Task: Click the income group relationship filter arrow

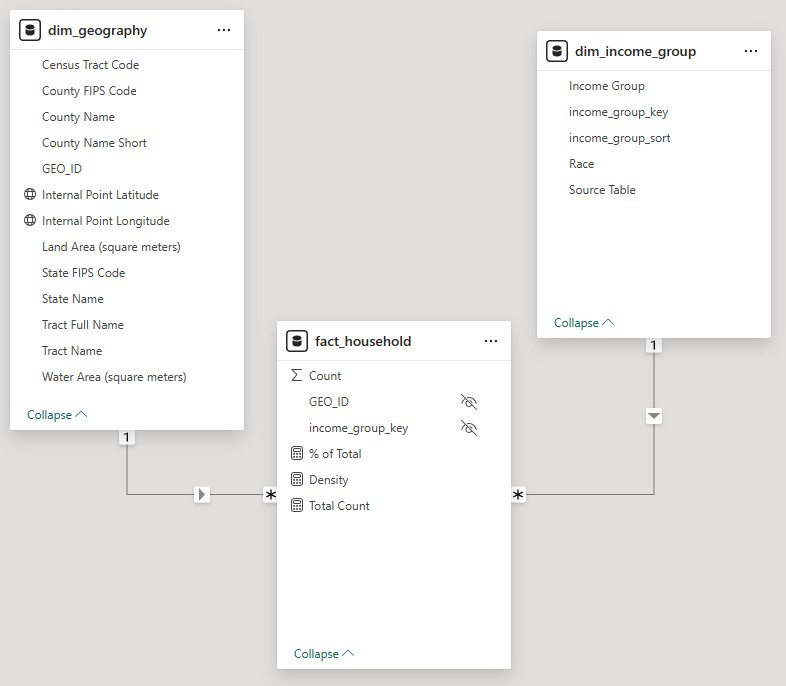Action: [654, 415]
